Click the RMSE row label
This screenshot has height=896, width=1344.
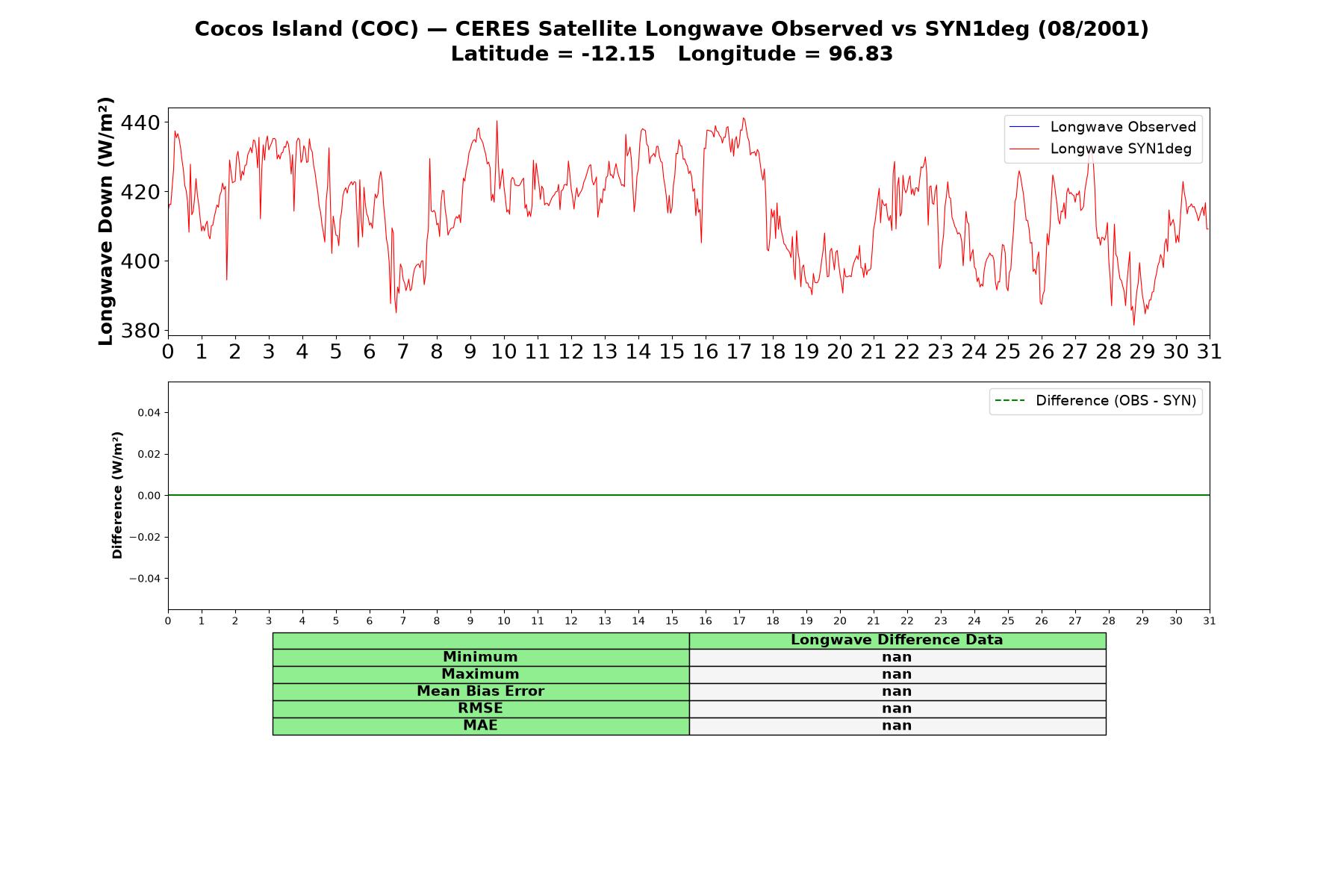[x=480, y=709]
